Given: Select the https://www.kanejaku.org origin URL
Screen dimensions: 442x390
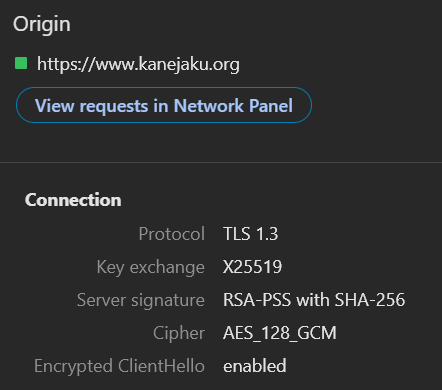Looking at the screenshot, I should (x=138, y=64).
